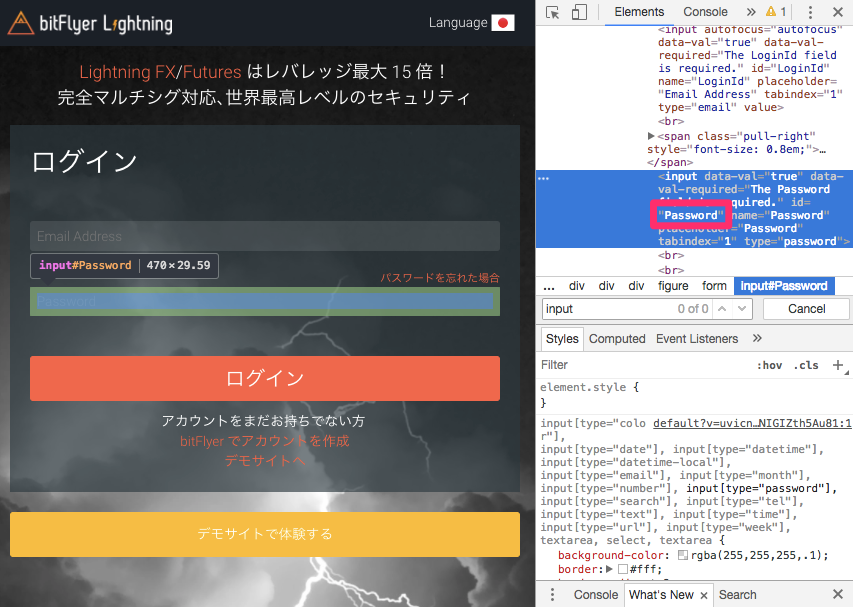Image resolution: width=853 pixels, height=607 pixels.
Task: Activate the inspect element picker icon
Action: pyautogui.click(x=552, y=13)
